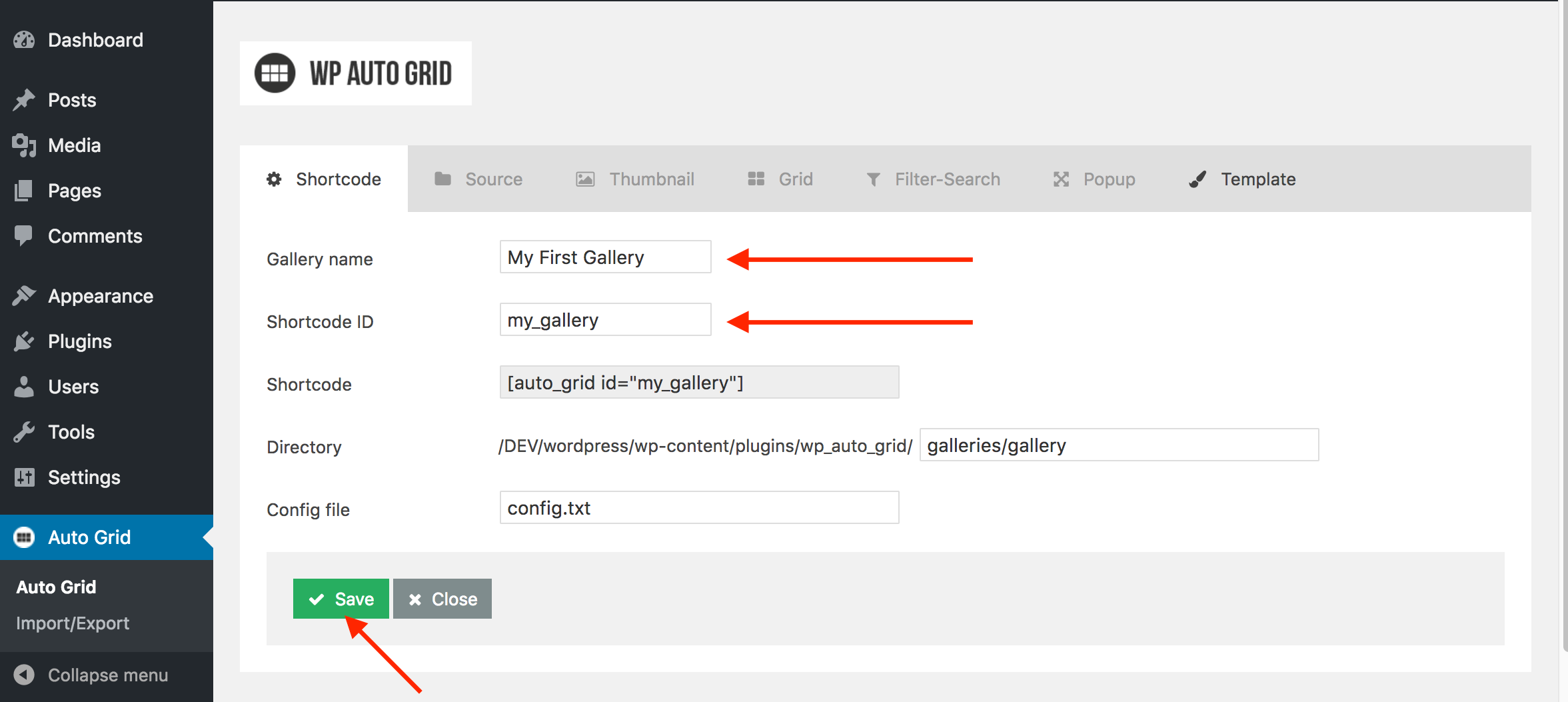Open the Plugins menu item
The width and height of the screenshot is (1568, 702).
click(x=107, y=341)
